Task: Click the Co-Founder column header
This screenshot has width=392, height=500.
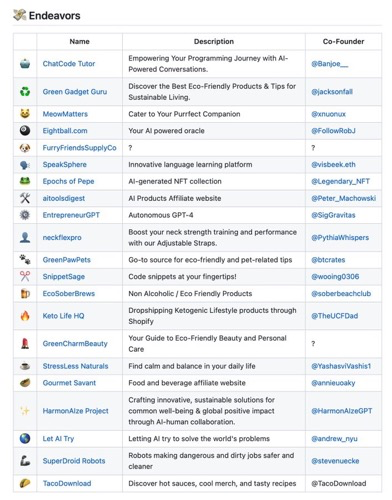Action: [x=343, y=42]
